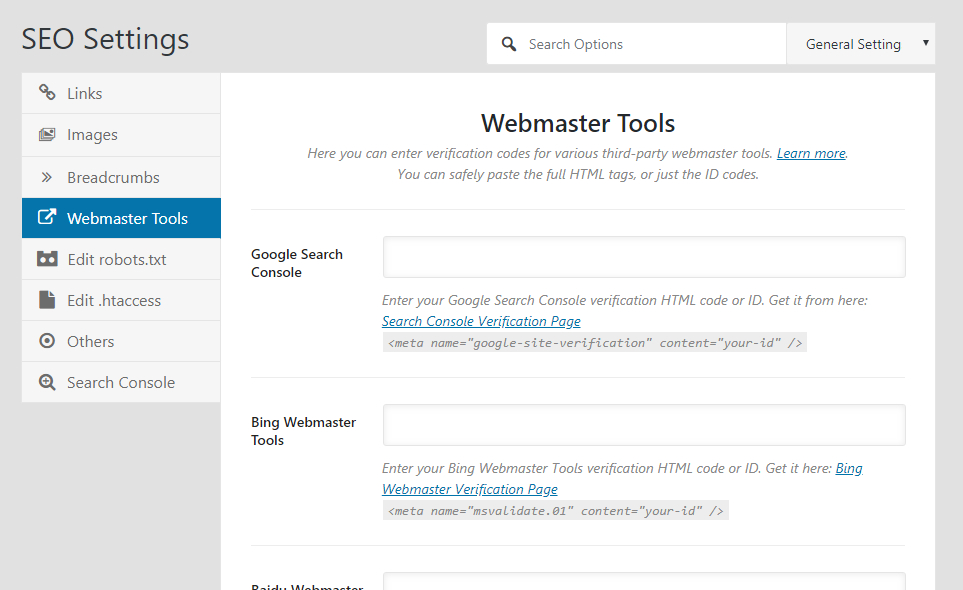Switch to the Images tab

(x=121, y=135)
